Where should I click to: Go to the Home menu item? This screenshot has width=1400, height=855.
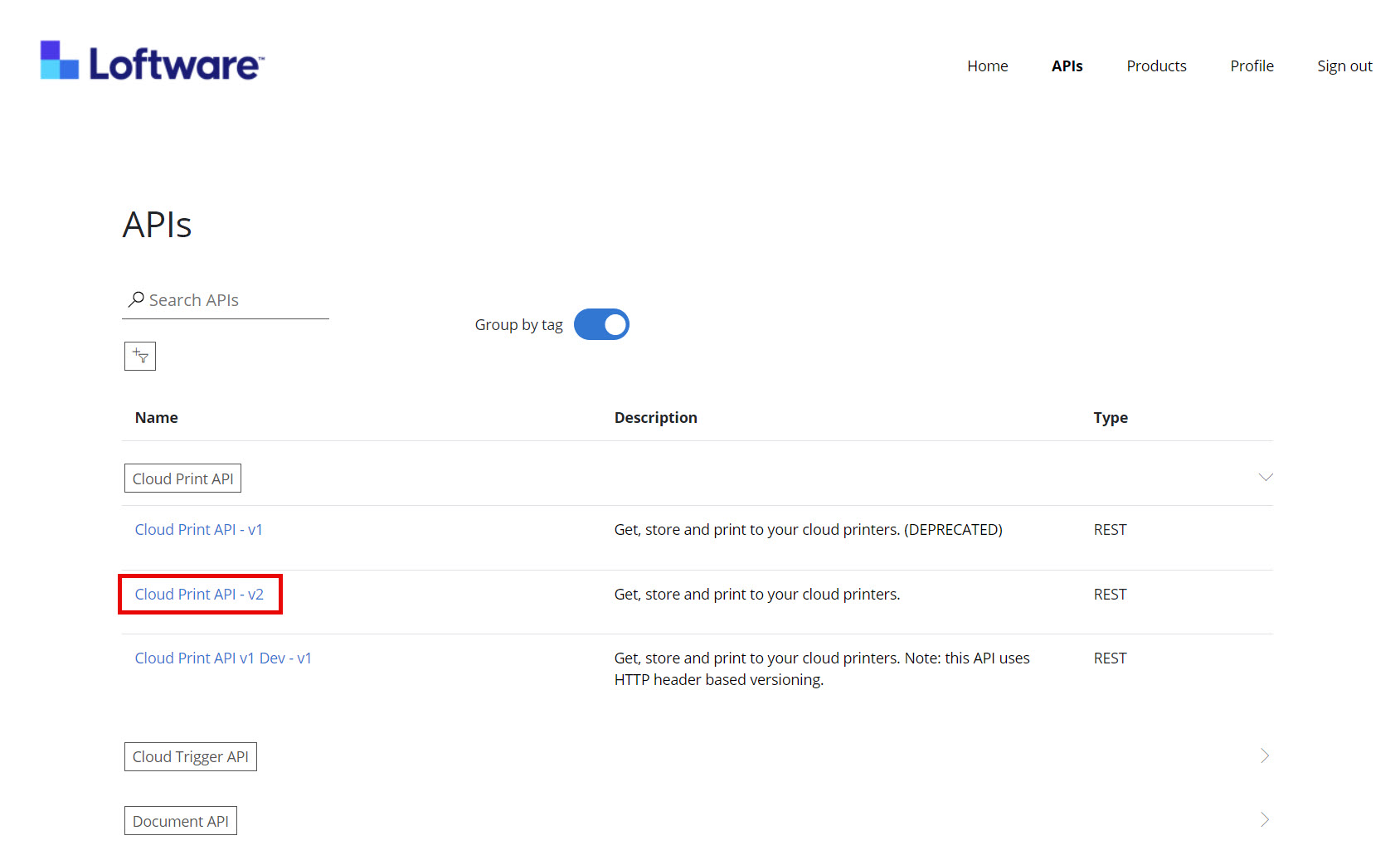click(x=987, y=66)
